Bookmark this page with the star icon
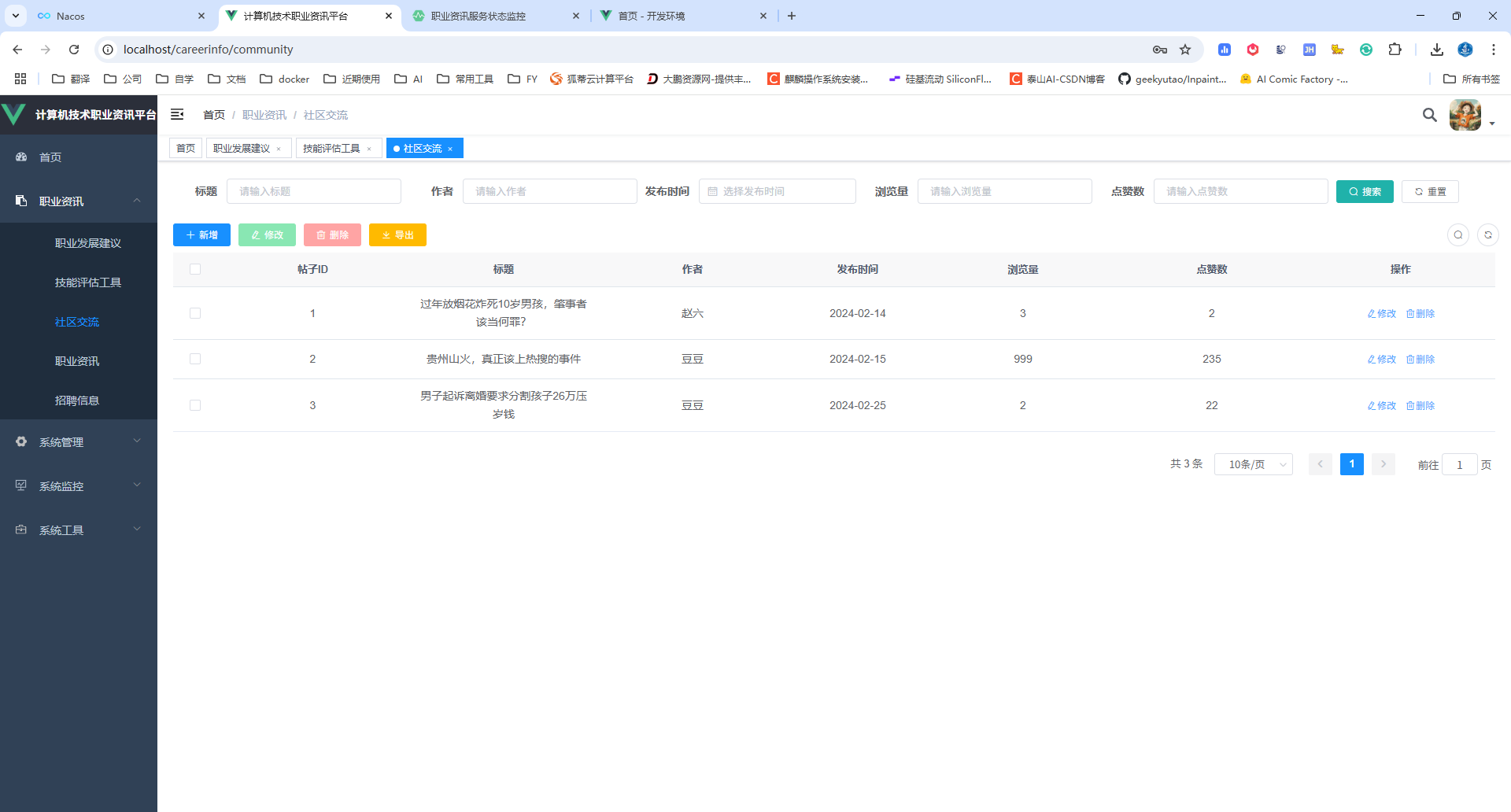This screenshot has height=812, width=1511. (x=1185, y=50)
